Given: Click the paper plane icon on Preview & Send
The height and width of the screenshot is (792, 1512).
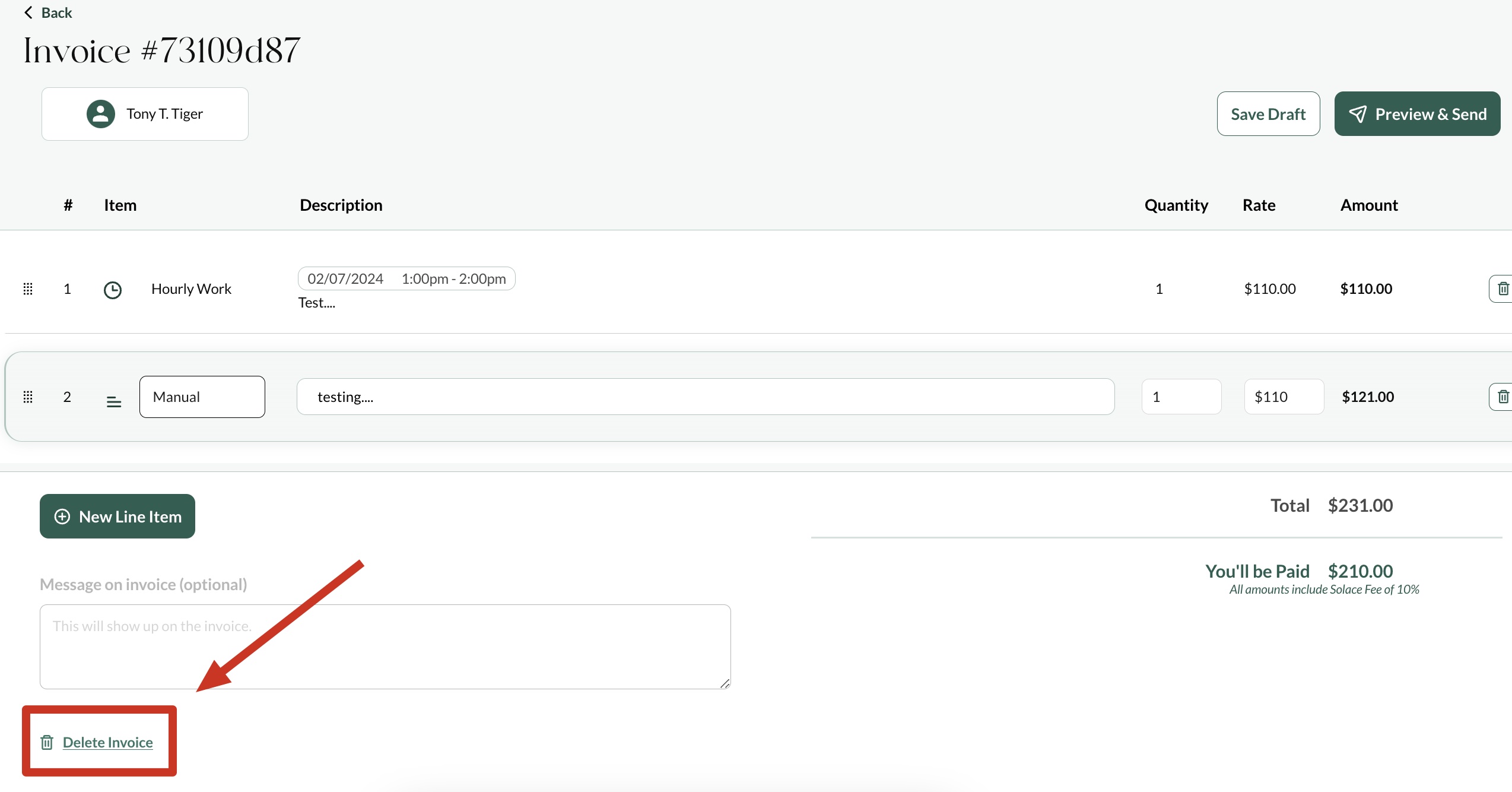Looking at the screenshot, I should (x=1358, y=114).
